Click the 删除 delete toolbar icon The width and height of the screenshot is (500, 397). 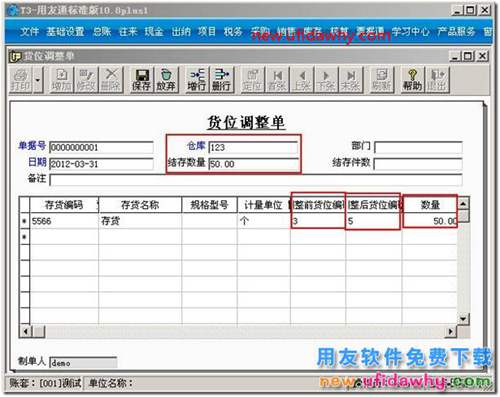(111, 80)
